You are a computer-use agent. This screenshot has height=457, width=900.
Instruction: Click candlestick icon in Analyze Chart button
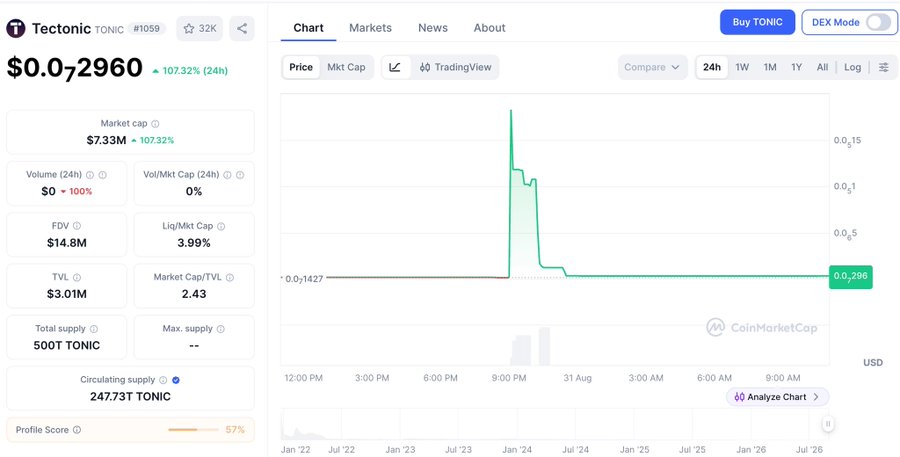[739, 397]
